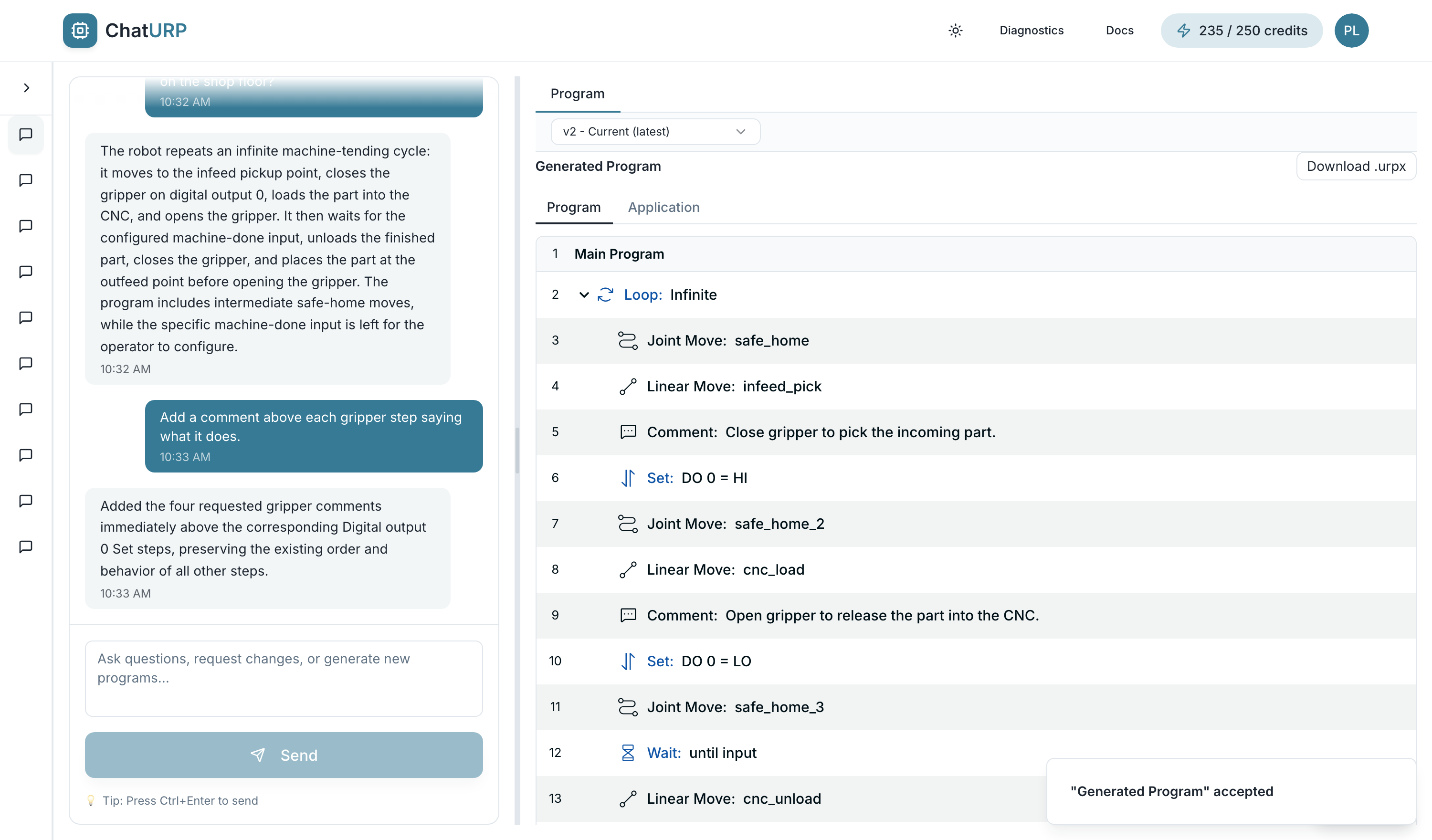The height and width of the screenshot is (840, 1432).
Task: Click the Generated Program heading
Action: coord(598,166)
